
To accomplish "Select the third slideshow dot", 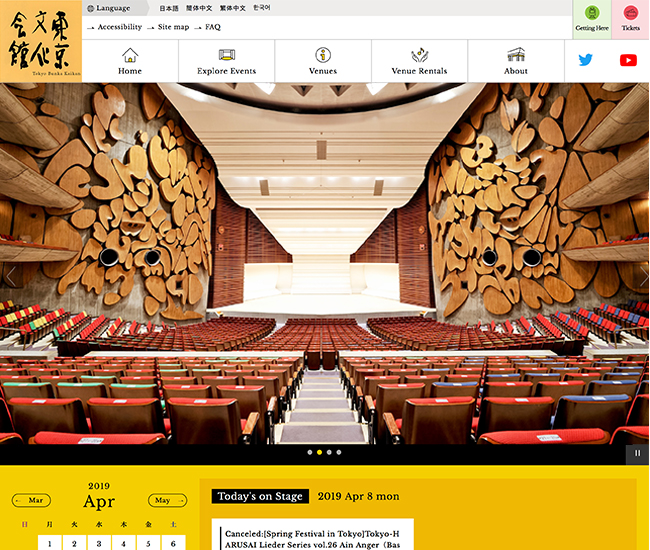I will click(329, 452).
